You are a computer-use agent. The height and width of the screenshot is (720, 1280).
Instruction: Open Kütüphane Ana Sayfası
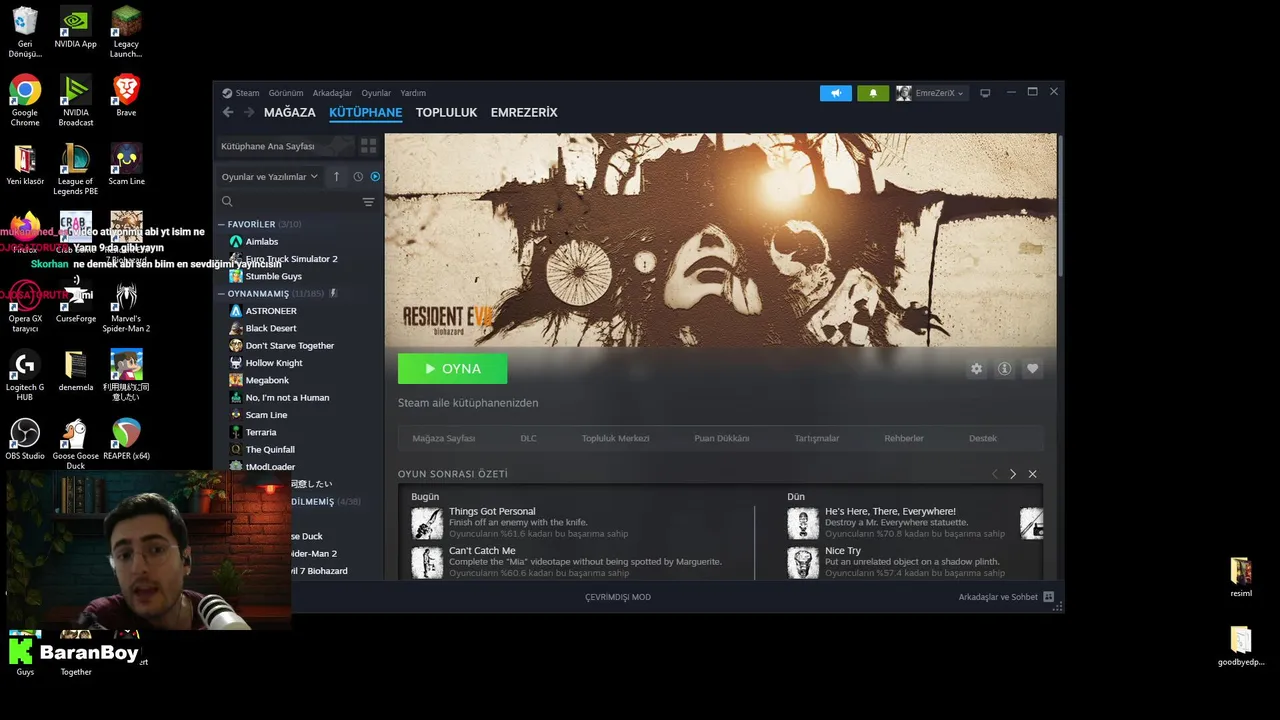286,146
